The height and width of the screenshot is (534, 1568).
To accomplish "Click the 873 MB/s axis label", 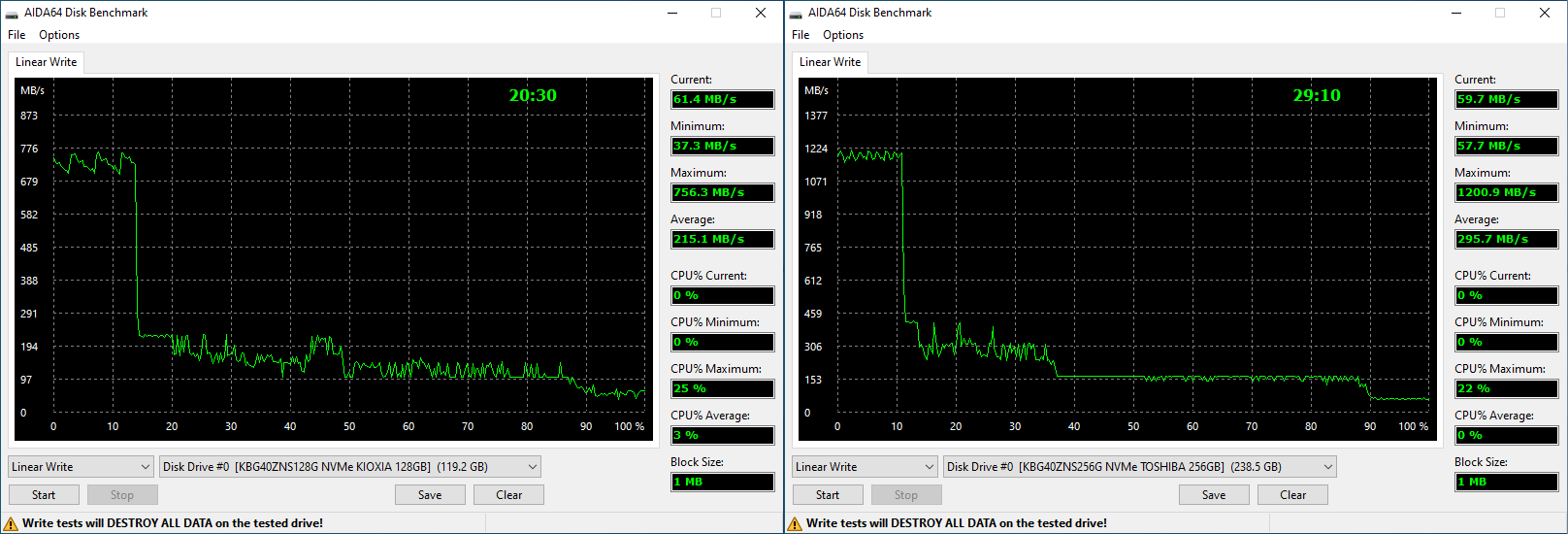I will [x=29, y=116].
